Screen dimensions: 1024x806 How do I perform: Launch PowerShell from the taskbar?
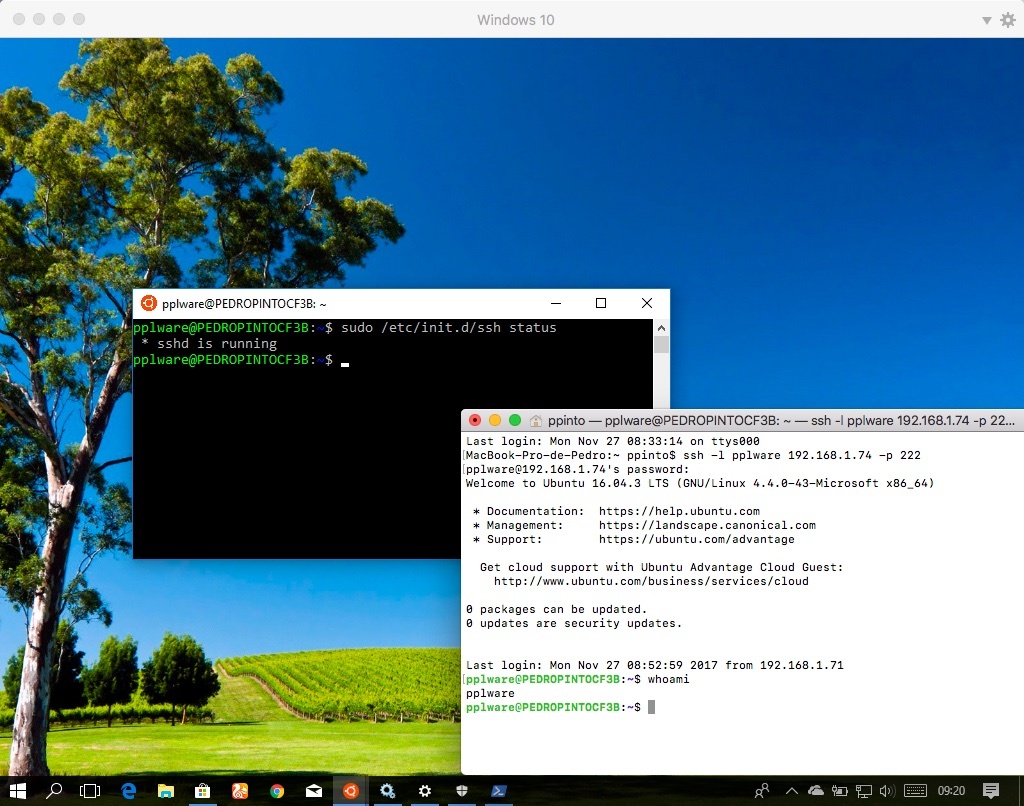(498, 790)
